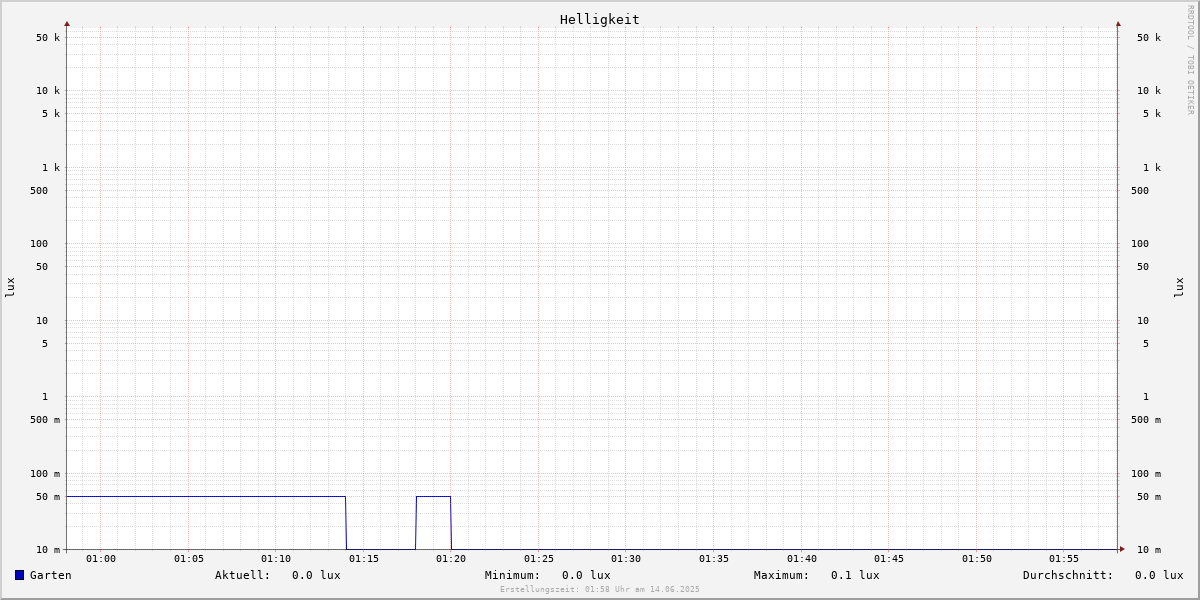The height and width of the screenshot is (600, 1200).
Task: Click the Maximum: 0.1 lux value
Action: pyautogui.click(x=817, y=575)
